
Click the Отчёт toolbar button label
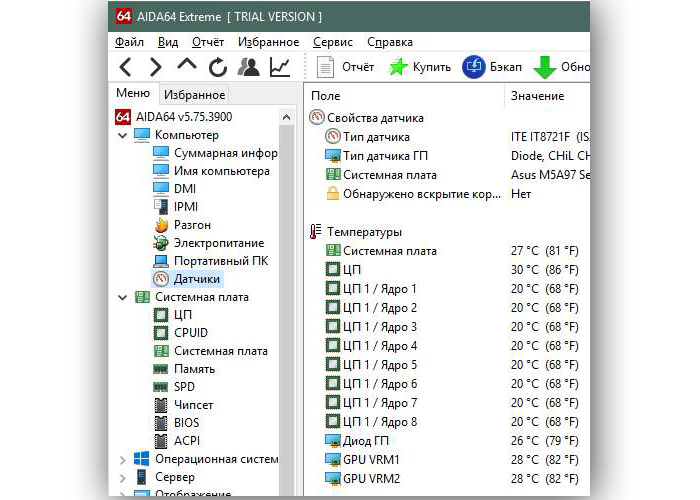(x=358, y=67)
